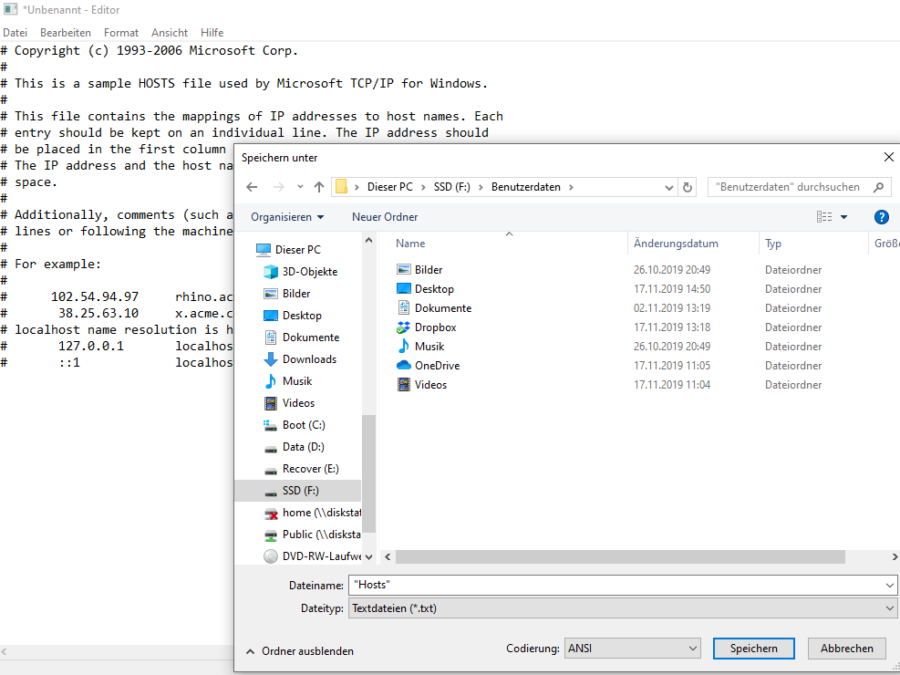This screenshot has width=900, height=675.
Task: Change encoding via the ANSI Codierung dropdown
Action: pos(632,648)
